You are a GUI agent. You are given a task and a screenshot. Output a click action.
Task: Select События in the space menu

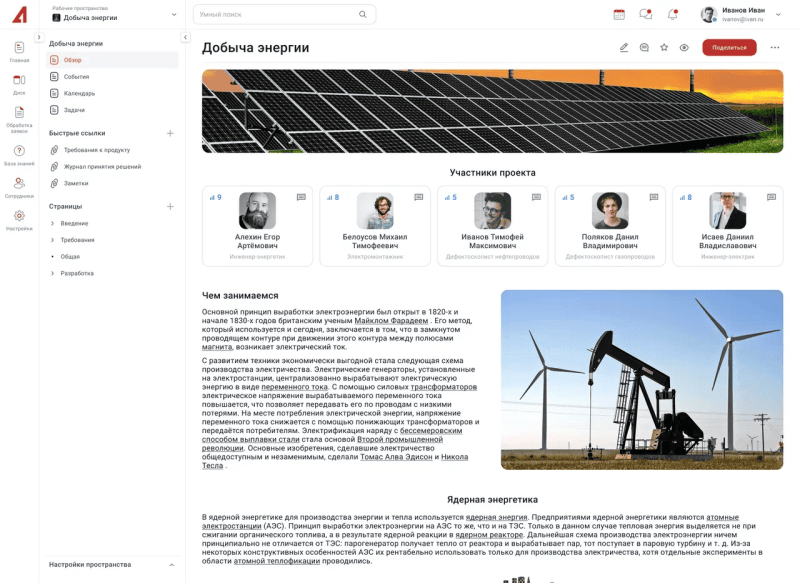coord(76,77)
